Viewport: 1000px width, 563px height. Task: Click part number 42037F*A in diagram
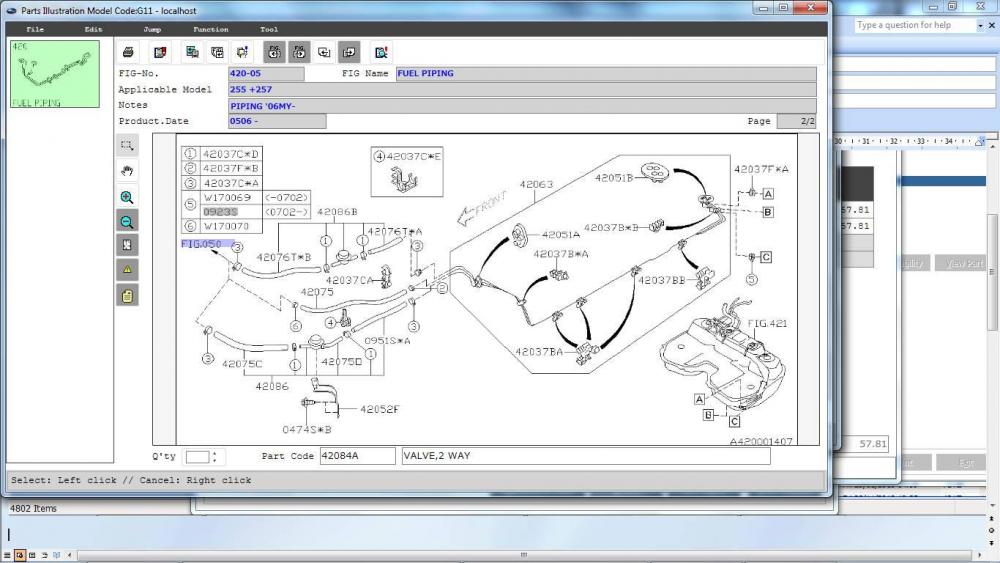[761, 169]
